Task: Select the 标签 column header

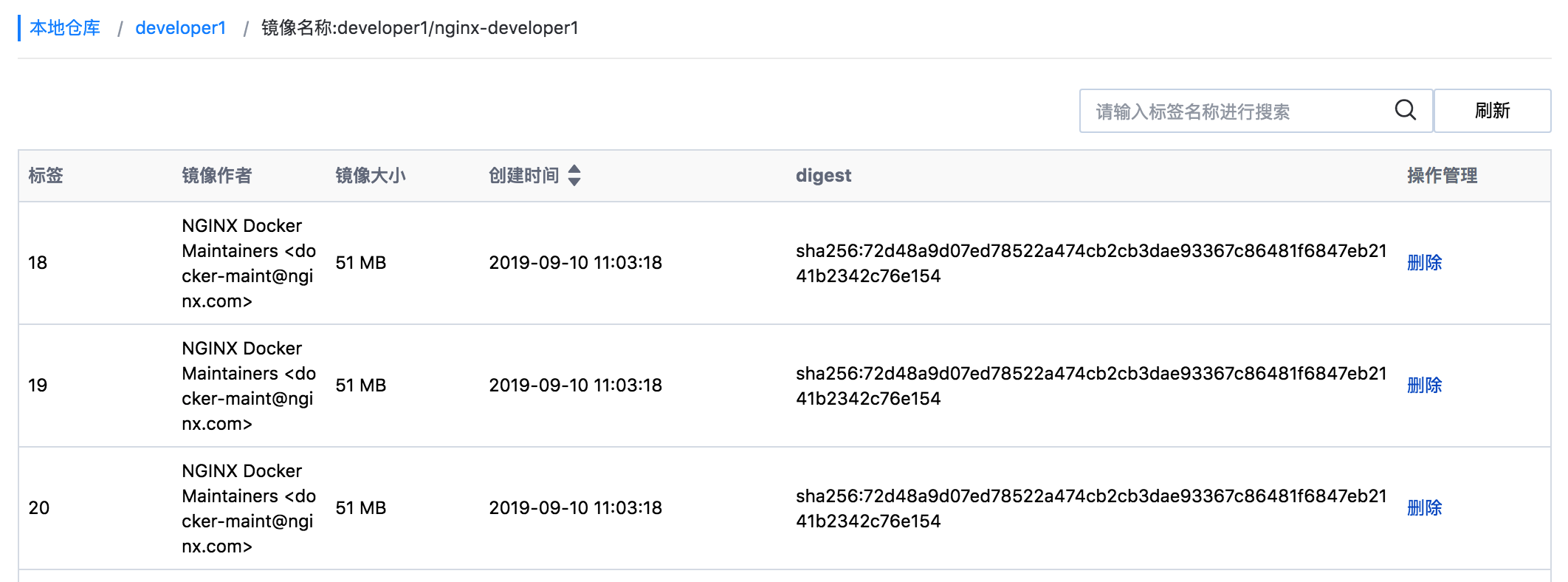Action: [48, 176]
